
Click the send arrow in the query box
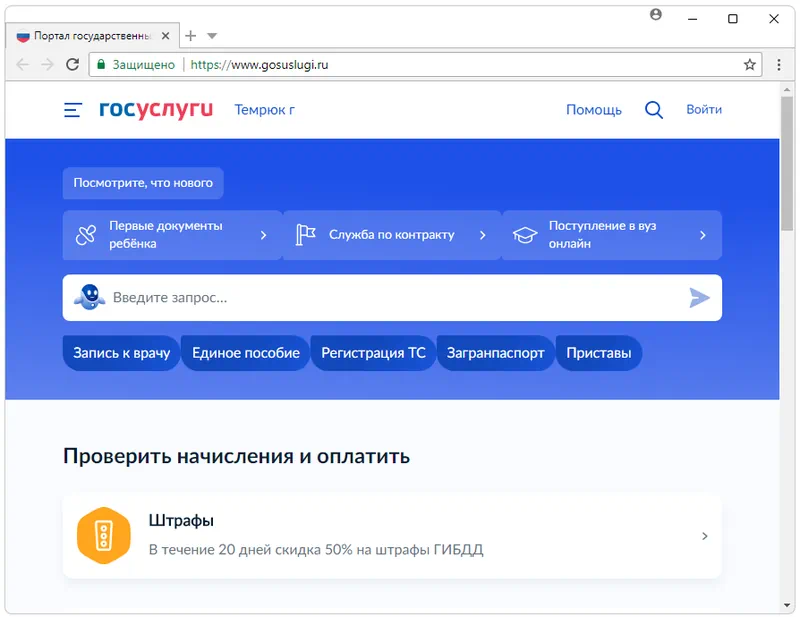click(x=699, y=298)
